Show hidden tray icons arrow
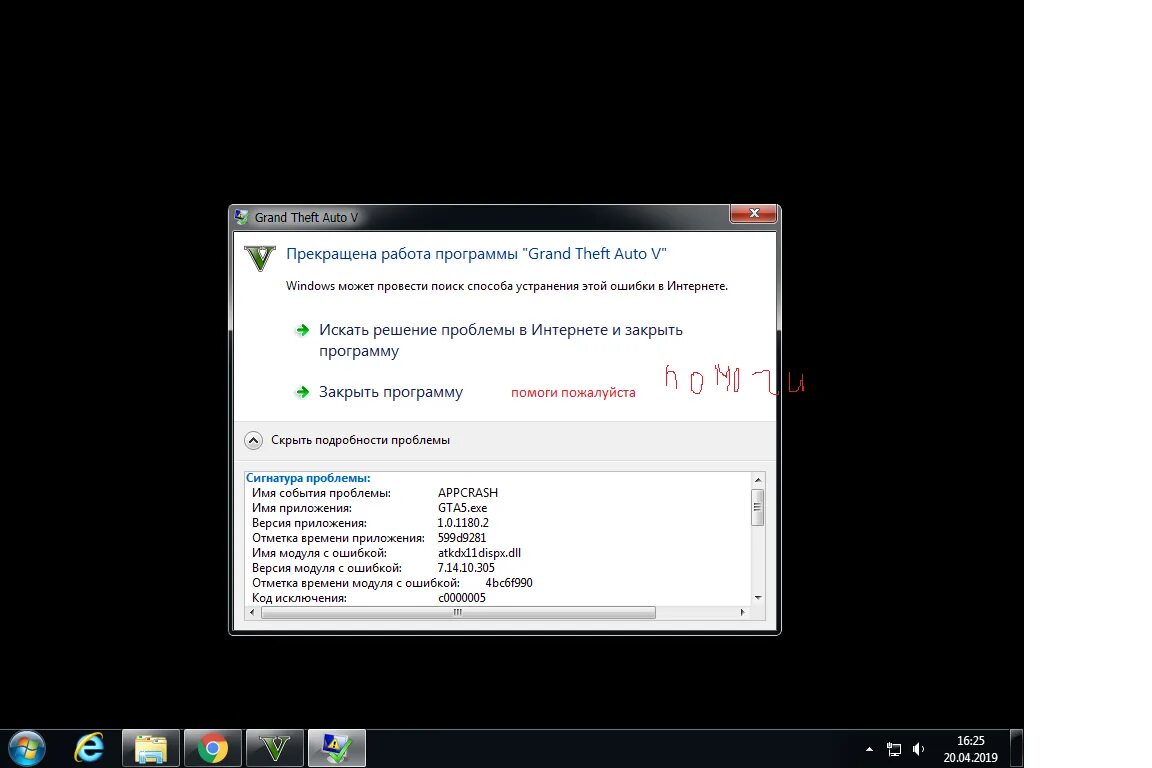This screenshot has height=768, width=1152. click(x=869, y=750)
